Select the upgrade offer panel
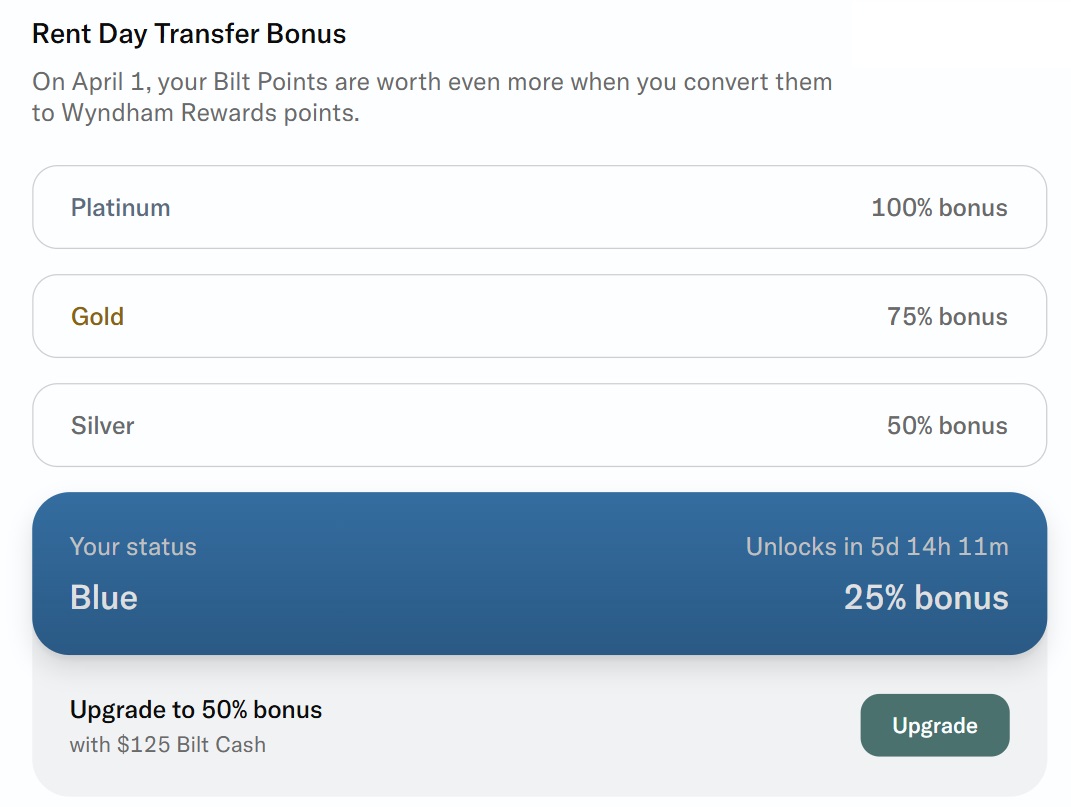Viewport: 1071px width, 807px height. pos(540,726)
